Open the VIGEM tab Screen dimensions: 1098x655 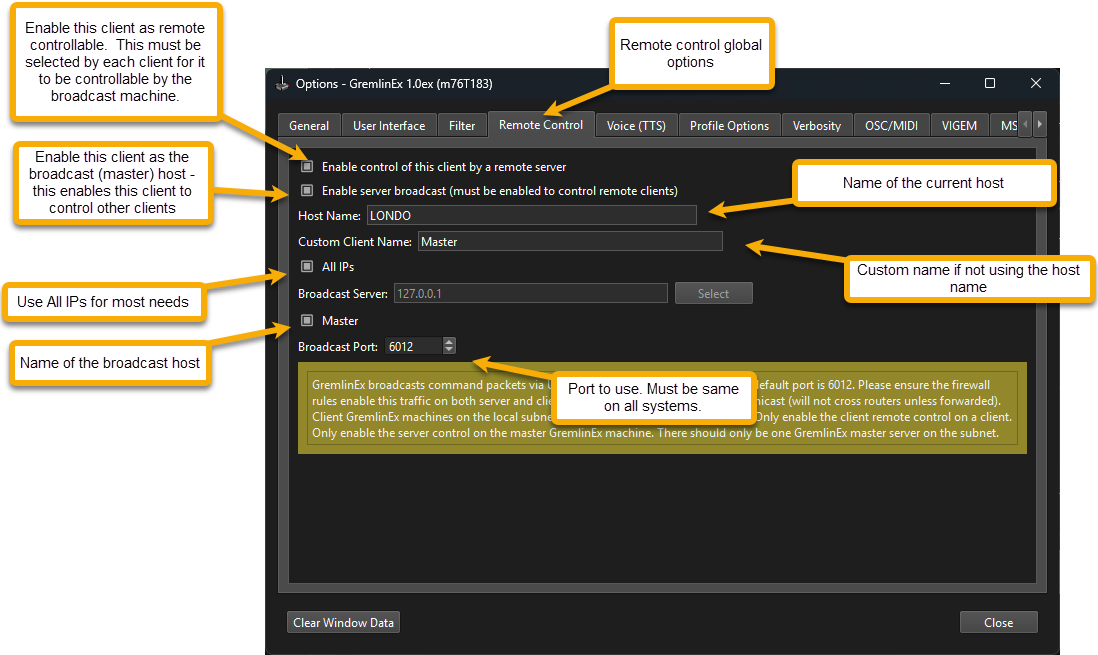(x=959, y=126)
